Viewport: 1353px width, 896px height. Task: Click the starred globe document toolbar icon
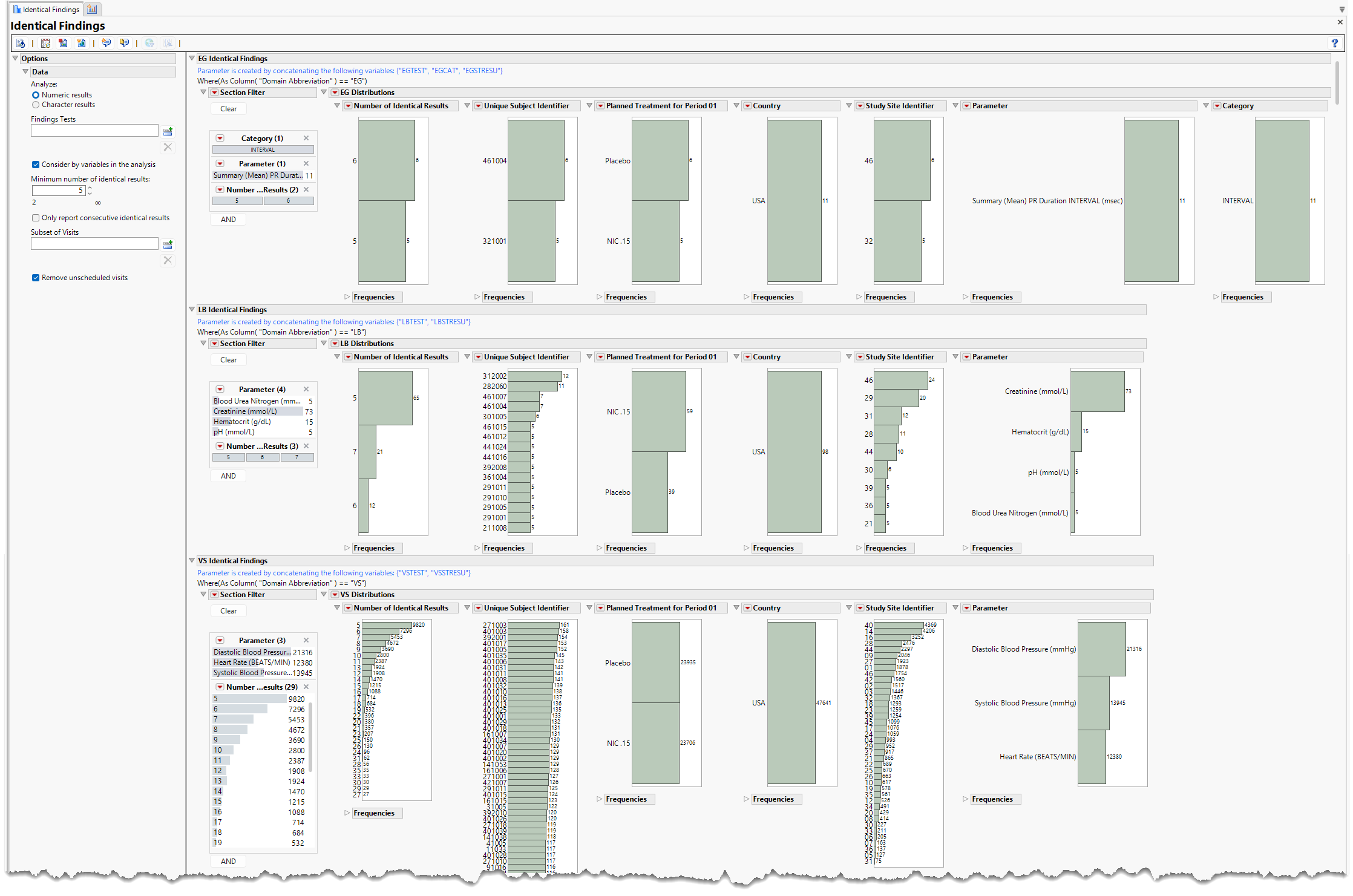click(x=81, y=43)
